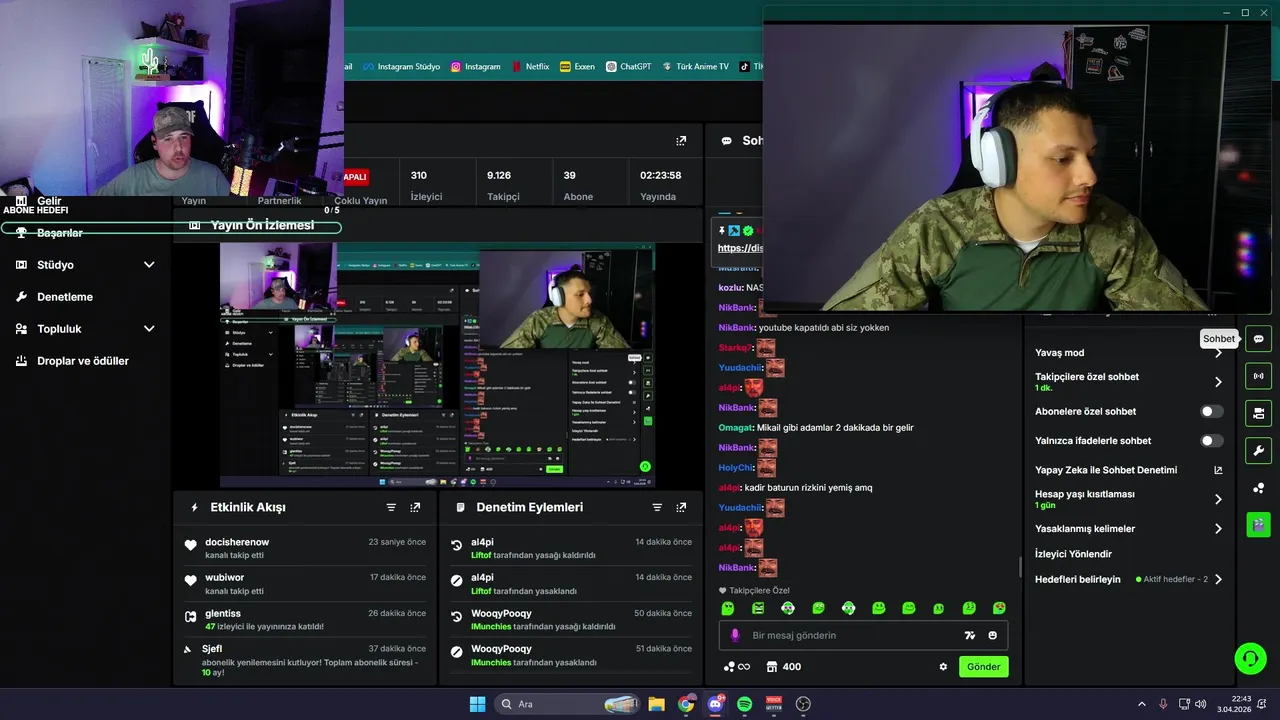1280x720 pixels.
Task: Open the Instagram Stüdyo bookmark
Action: 401,67
